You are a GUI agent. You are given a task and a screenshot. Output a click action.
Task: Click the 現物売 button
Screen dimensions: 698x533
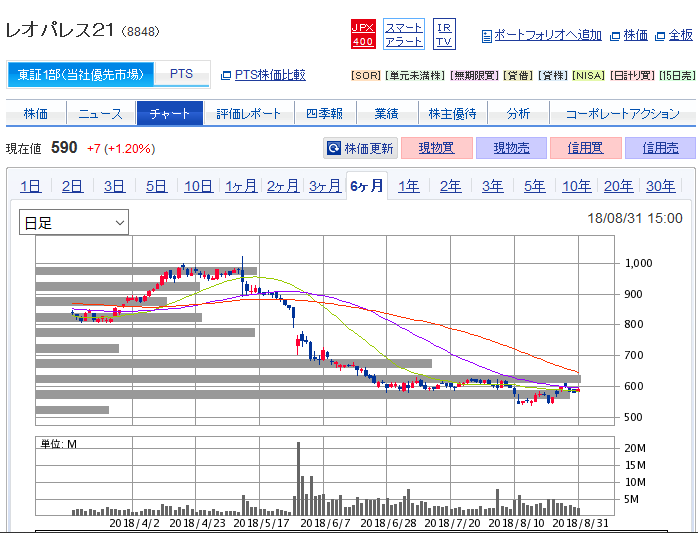(x=510, y=148)
